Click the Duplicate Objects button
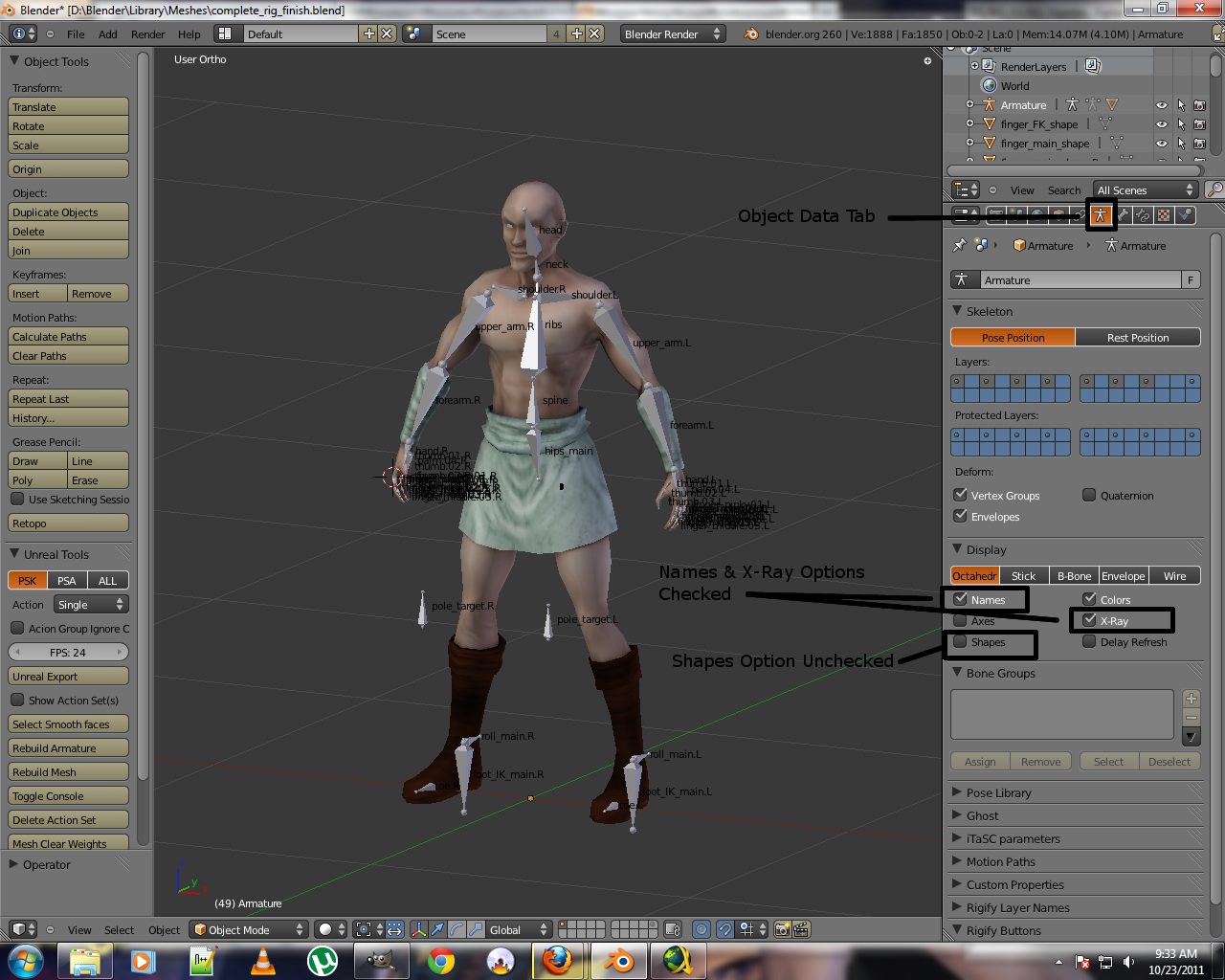This screenshot has height=980, width=1225. [x=68, y=212]
